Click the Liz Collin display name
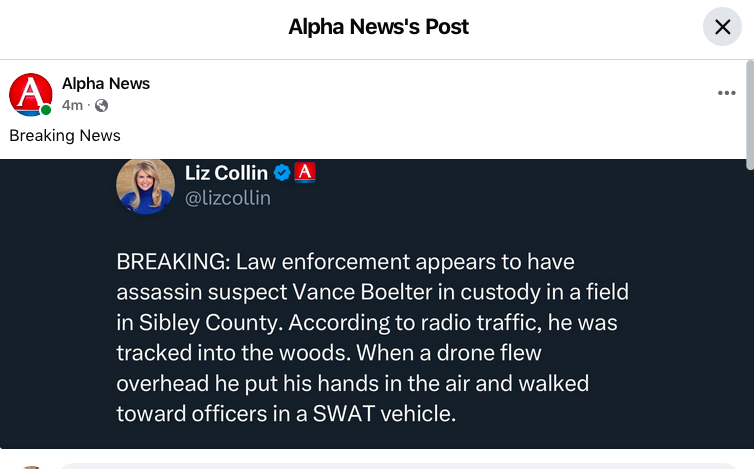The height and width of the screenshot is (469, 754). click(226, 173)
